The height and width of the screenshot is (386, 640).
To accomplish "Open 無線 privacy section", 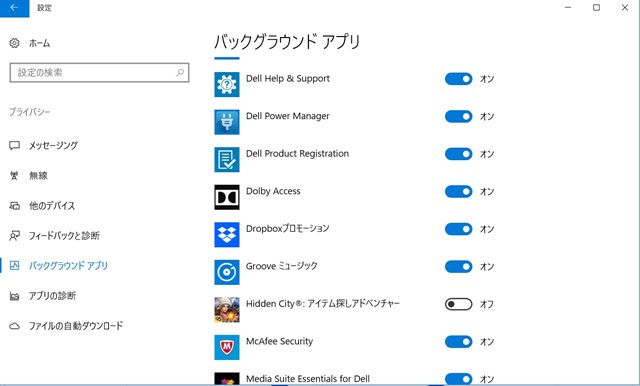I will tap(38, 176).
